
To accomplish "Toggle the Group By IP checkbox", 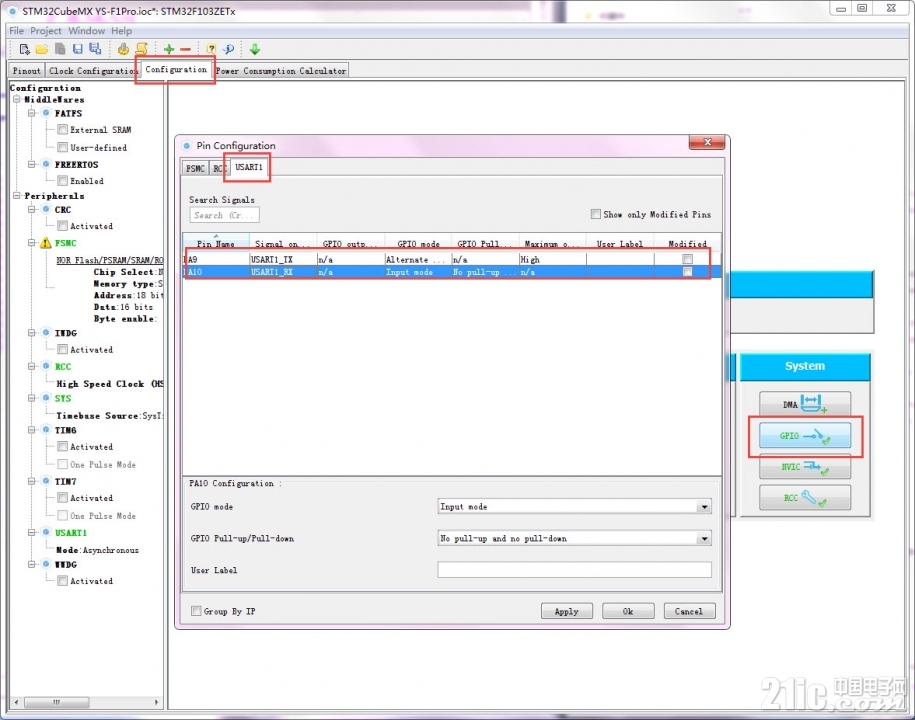I will click(196, 611).
